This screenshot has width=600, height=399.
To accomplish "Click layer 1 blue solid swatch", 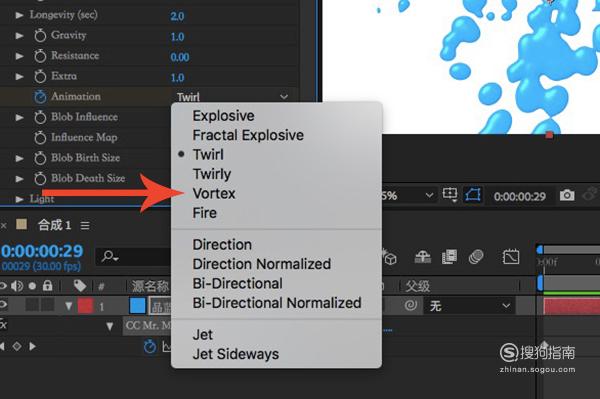I will point(137,306).
